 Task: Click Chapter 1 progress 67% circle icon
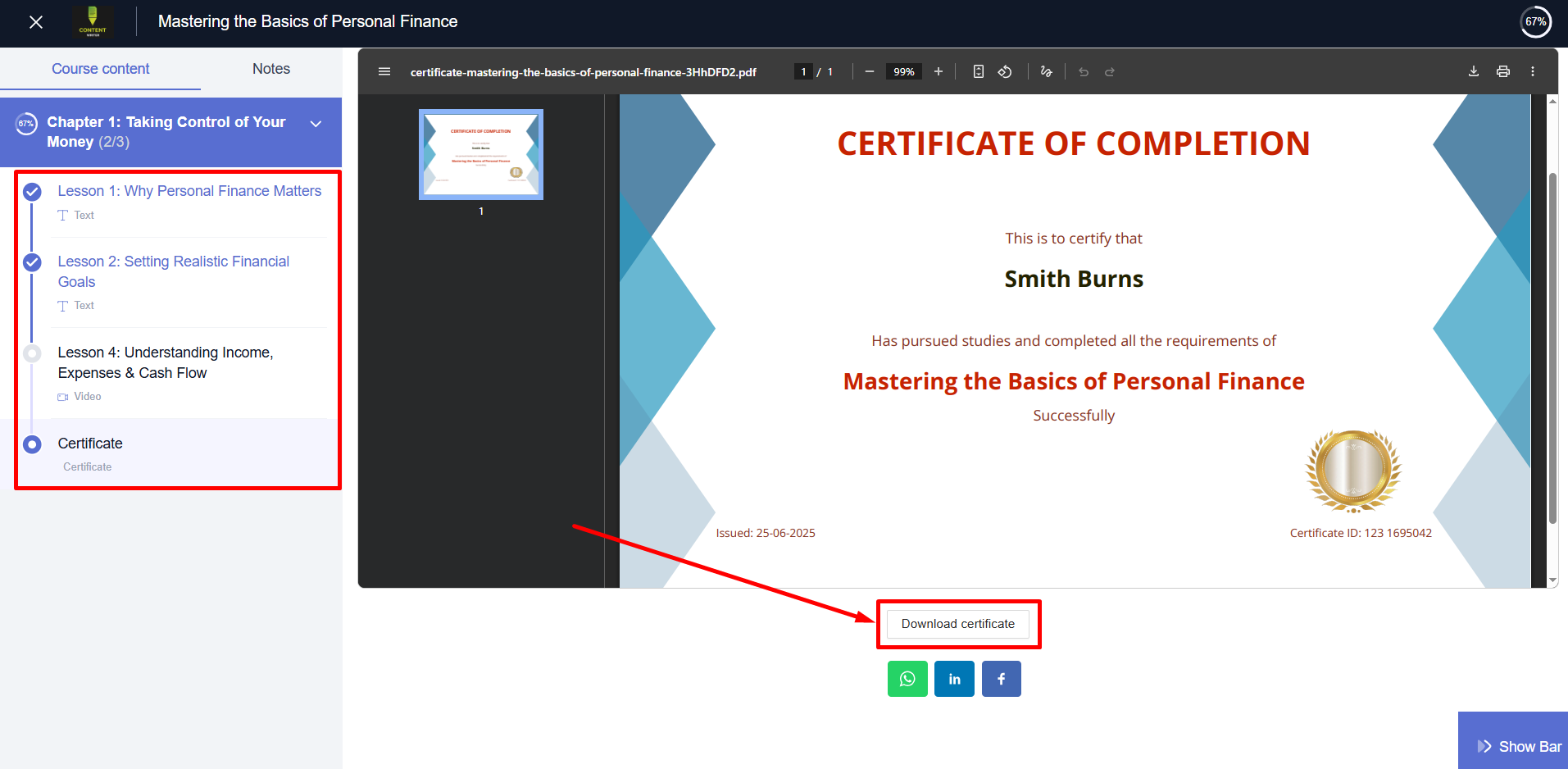(x=26, y=124)
